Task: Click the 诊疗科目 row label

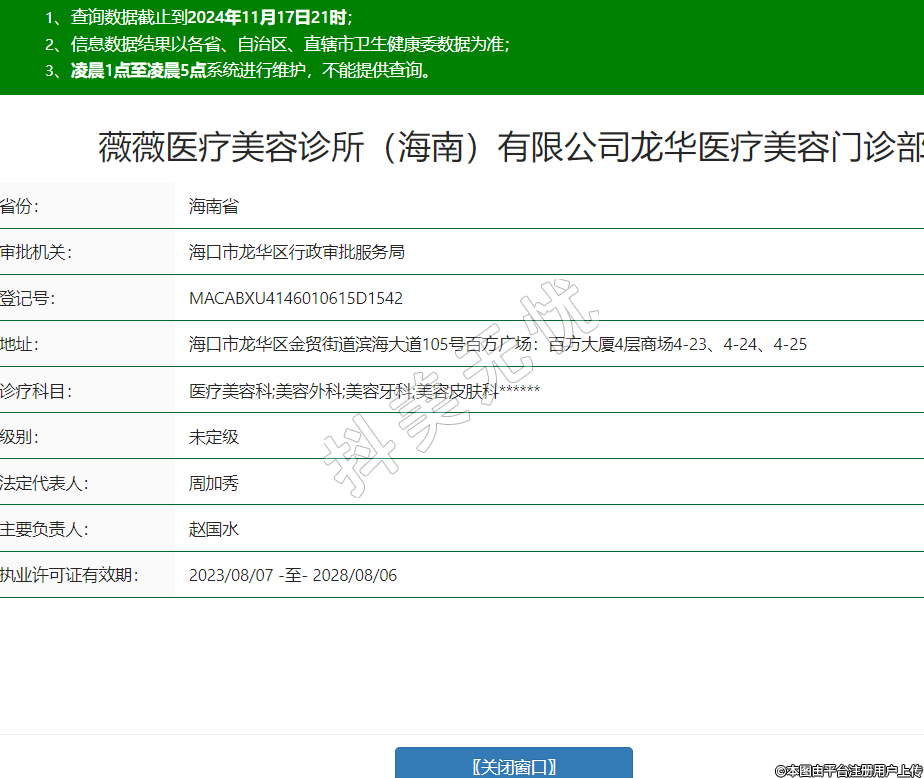Action: [36, 391]
